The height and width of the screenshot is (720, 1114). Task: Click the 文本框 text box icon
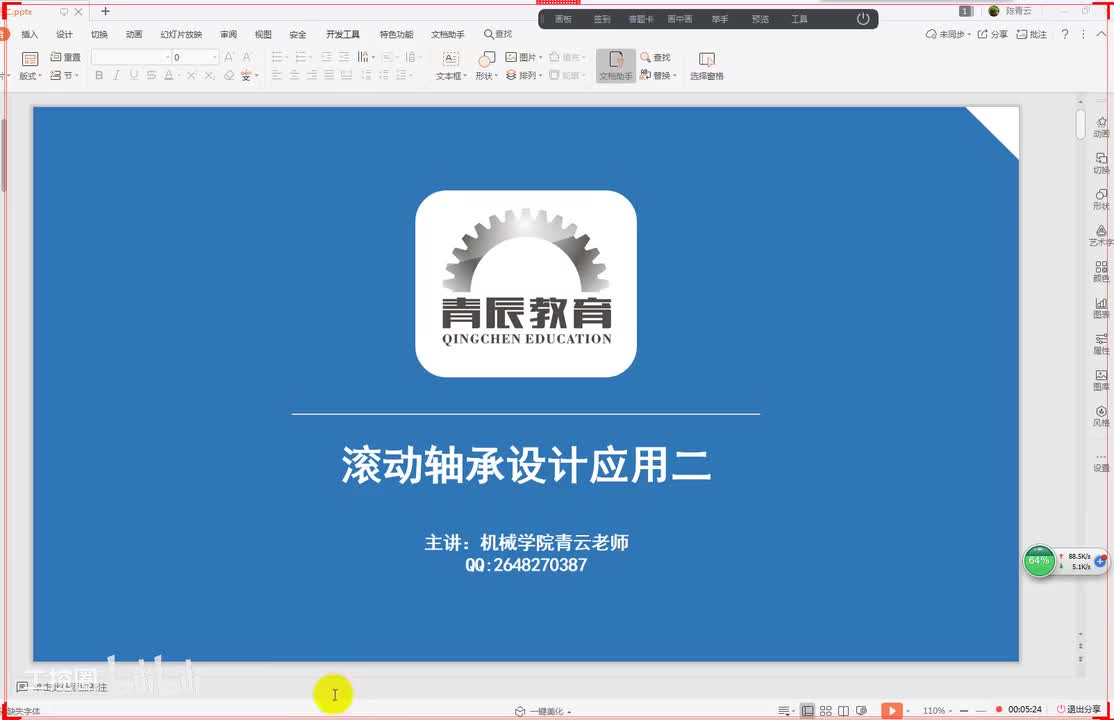click(x=450, y=59)
